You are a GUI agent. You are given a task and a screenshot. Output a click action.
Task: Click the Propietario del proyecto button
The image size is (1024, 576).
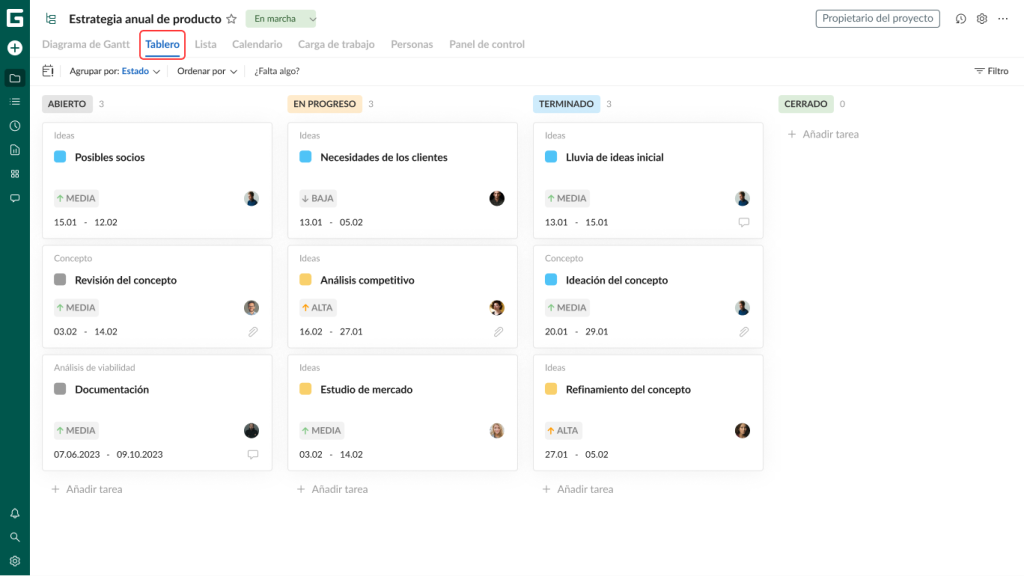coord(878,18)
